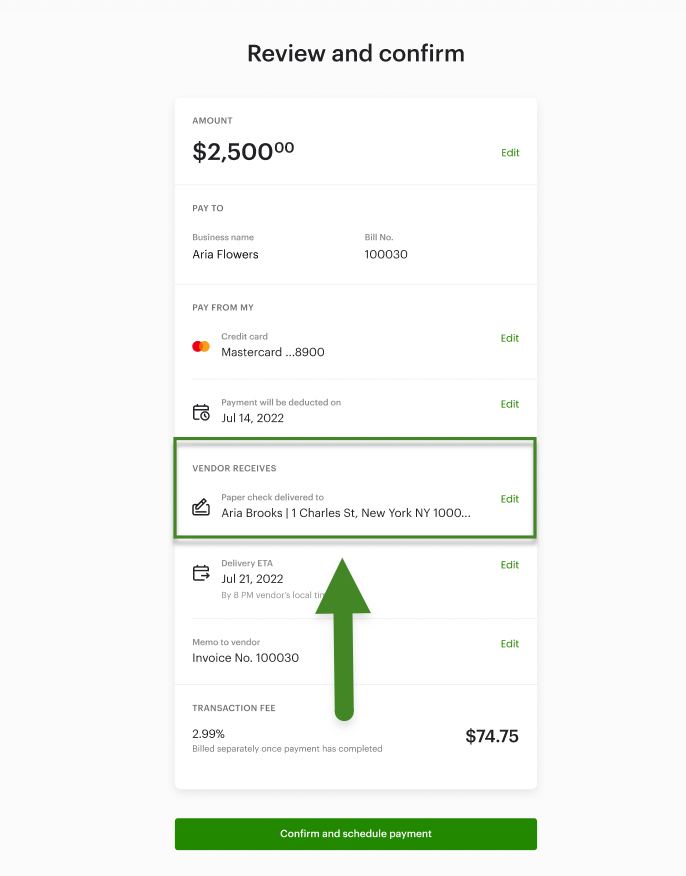Click the $74.75 transaction fee amount
Screen dimensions: 686x876
(x=492, y=737)
